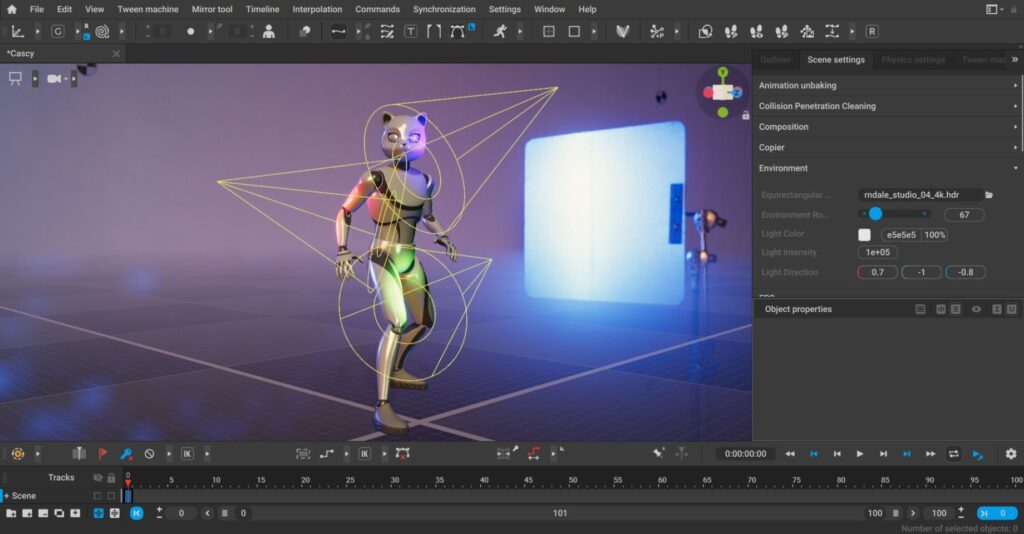Open the Mirror tool menu
The width and height of the screenshot is (1024, 534).
click(212, 9)
